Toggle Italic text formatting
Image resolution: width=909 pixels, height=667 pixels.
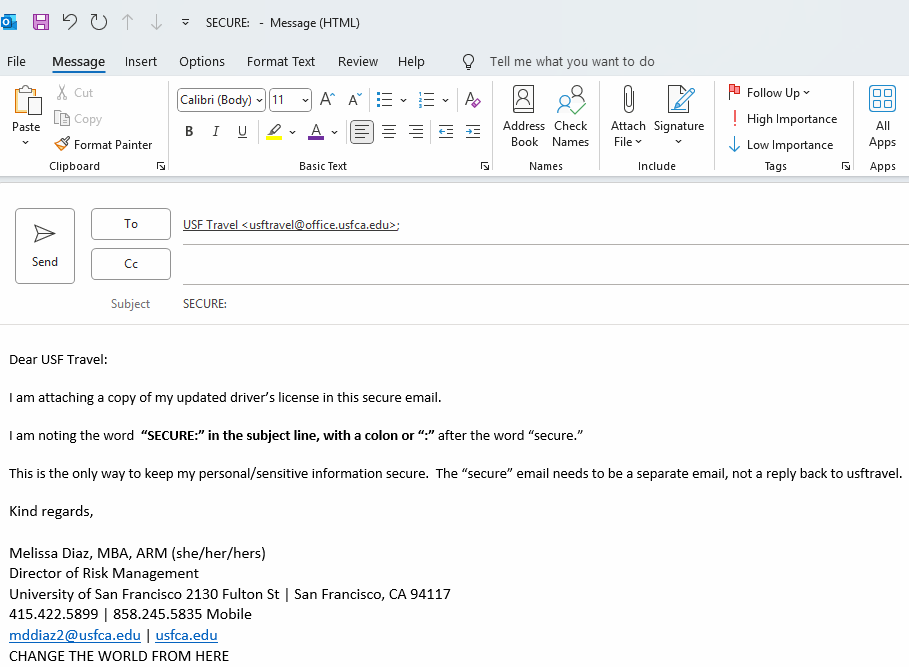(215, 132)
